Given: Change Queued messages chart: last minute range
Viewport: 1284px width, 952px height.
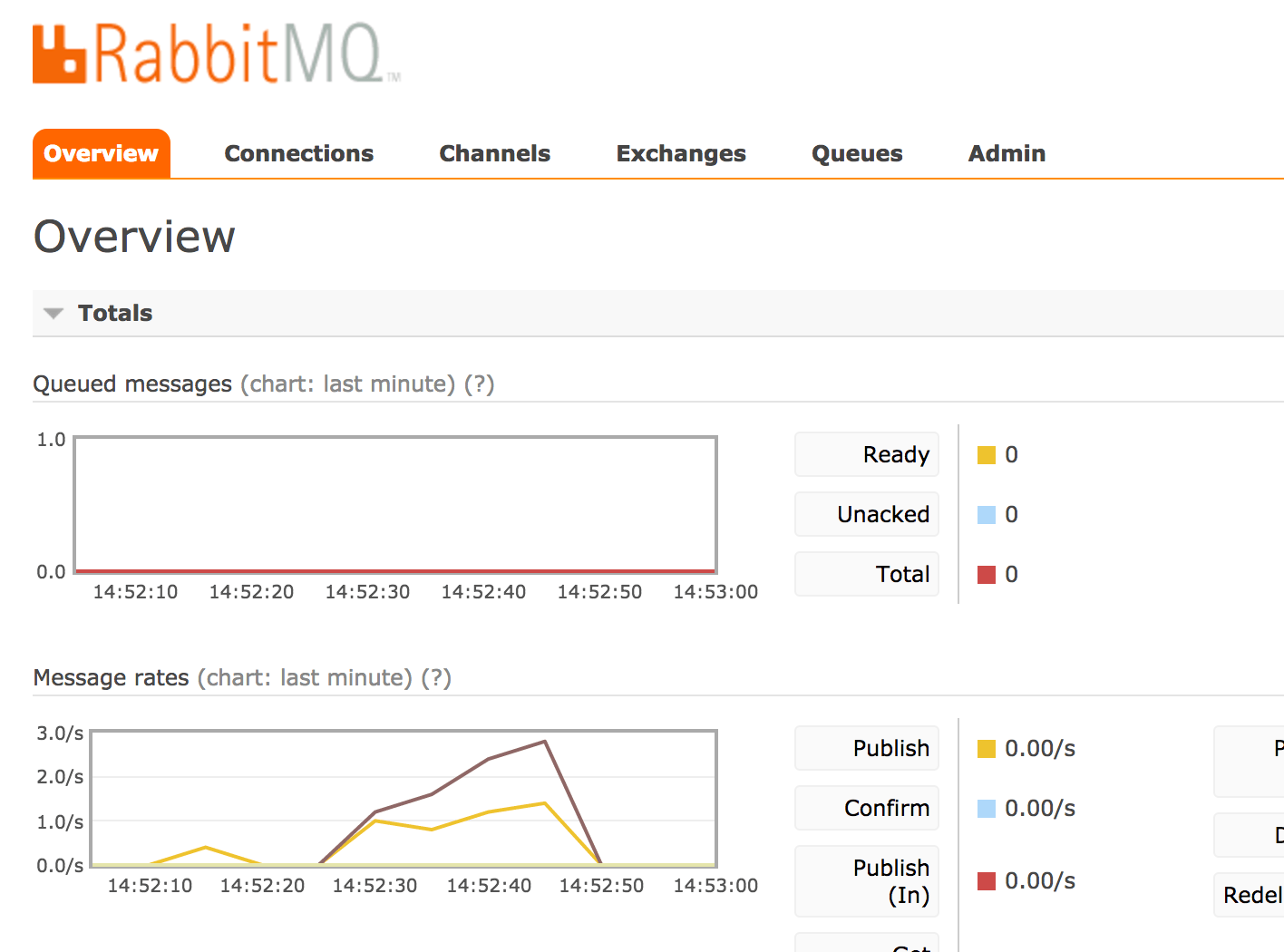Looking at the screenshot, I should 348,384.
